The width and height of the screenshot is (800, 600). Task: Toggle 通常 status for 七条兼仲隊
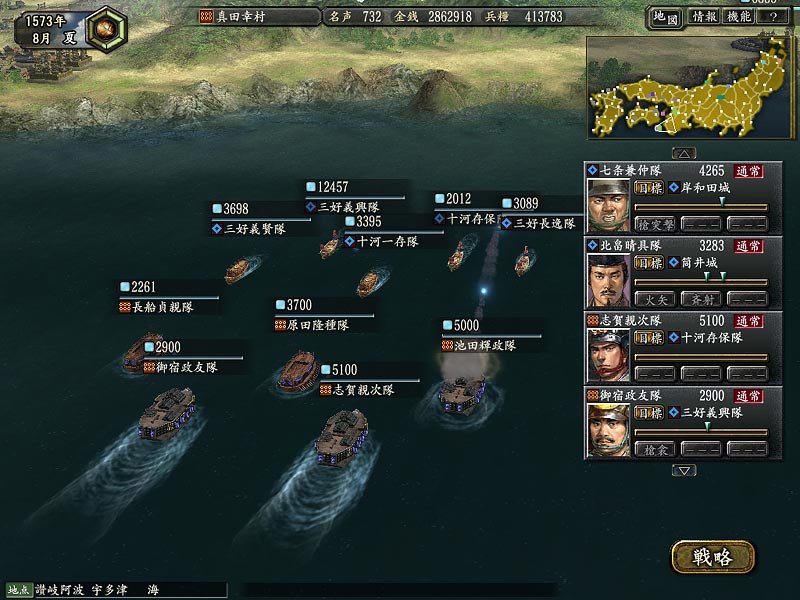pyautogui.click(x=748, y=171)
